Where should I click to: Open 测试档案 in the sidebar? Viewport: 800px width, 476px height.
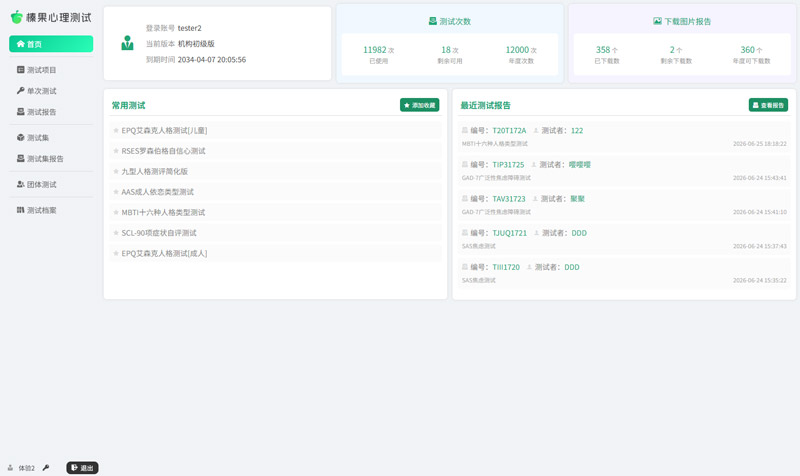pos(51,210)
